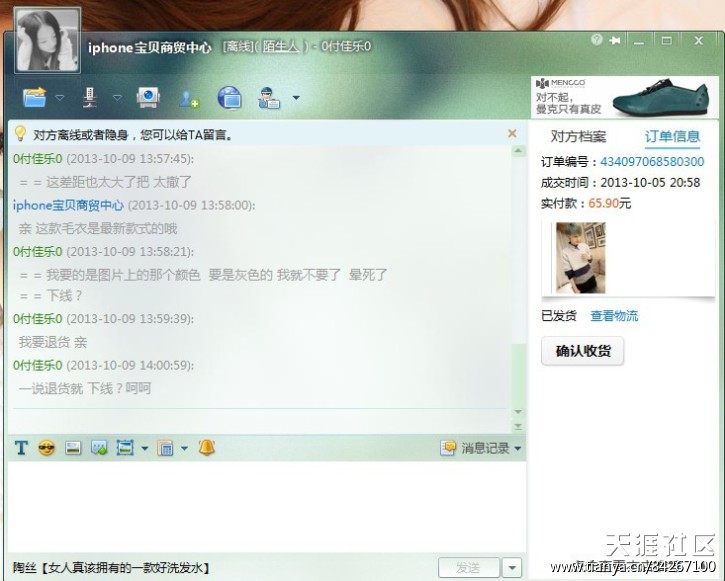Open the voice chat microphone icon
This screenshot has height=581, width=725.
click(90, 97)
